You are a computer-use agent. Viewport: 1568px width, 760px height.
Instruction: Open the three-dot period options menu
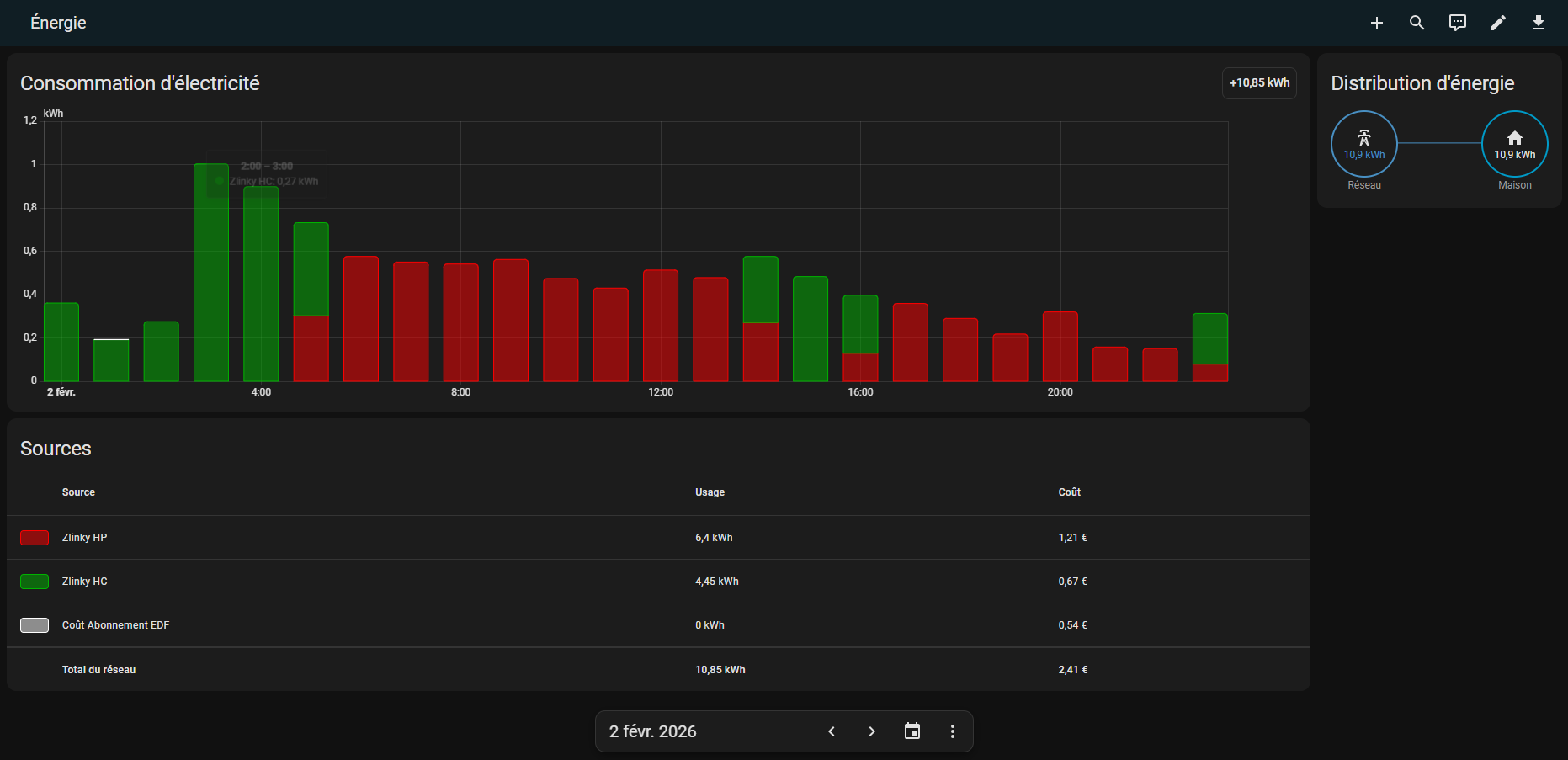(x=953, y=731)
